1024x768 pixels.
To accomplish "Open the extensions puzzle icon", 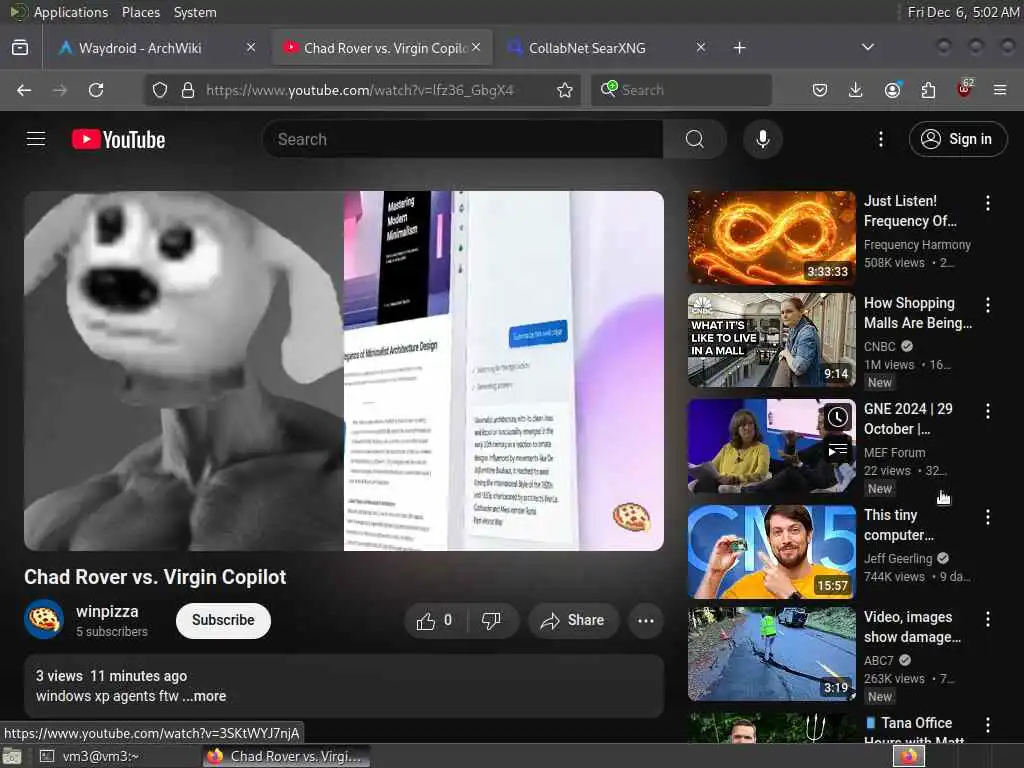I will (928, 90).
